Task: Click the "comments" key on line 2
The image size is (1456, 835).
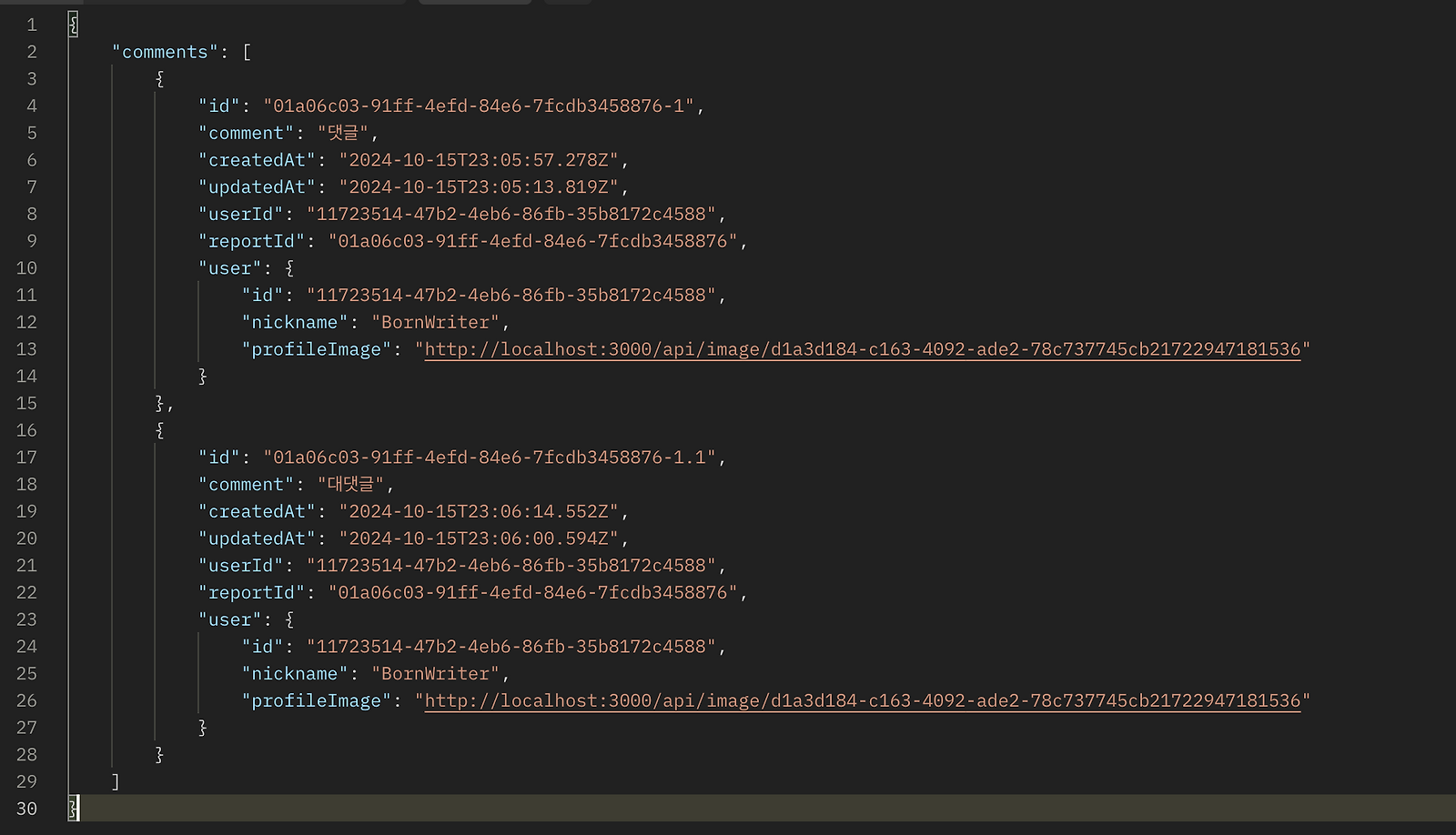Action: point(165,52)
